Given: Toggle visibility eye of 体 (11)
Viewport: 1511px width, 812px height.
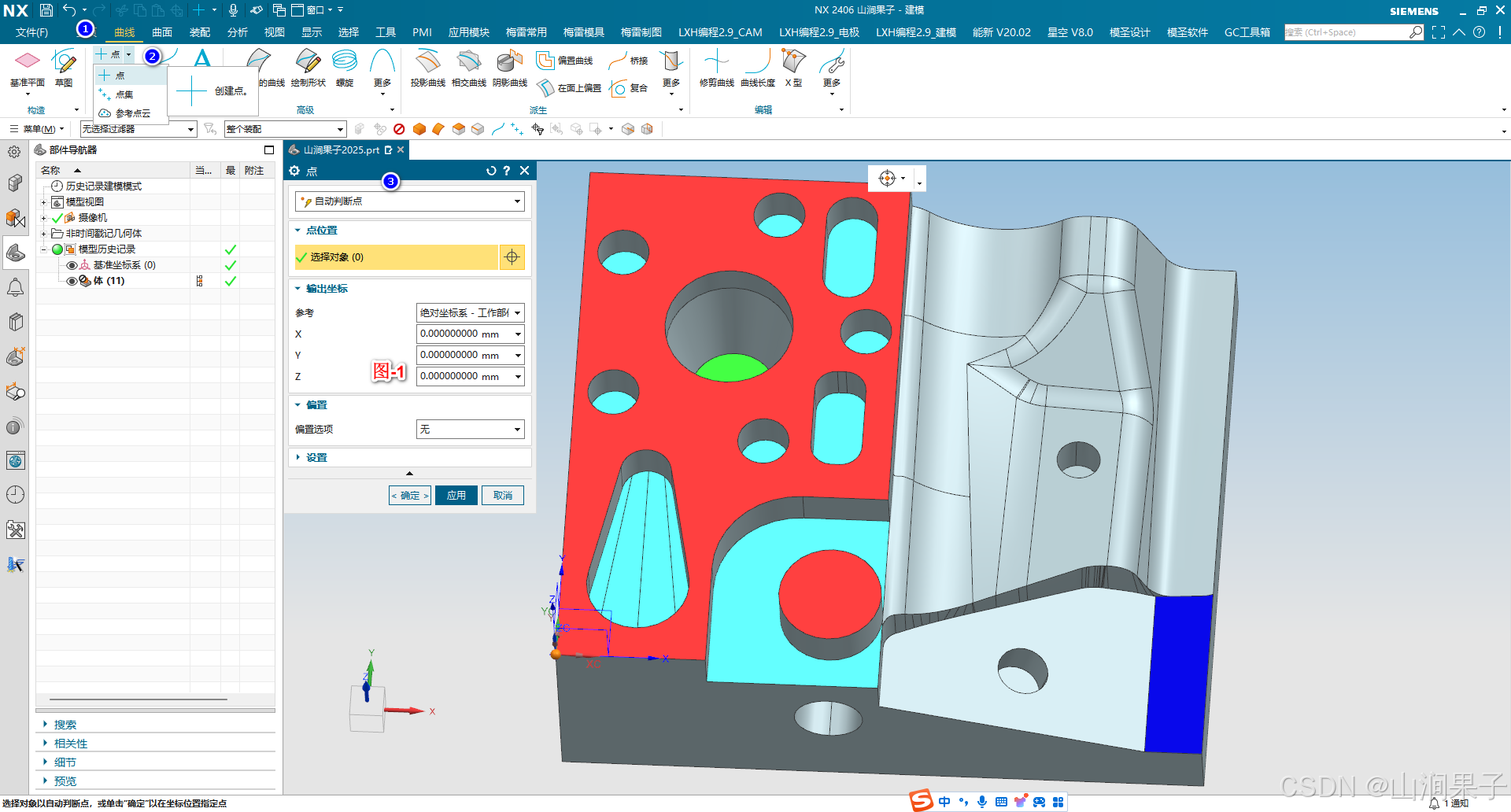Looking at the screenshot, I should pos(72,281).
